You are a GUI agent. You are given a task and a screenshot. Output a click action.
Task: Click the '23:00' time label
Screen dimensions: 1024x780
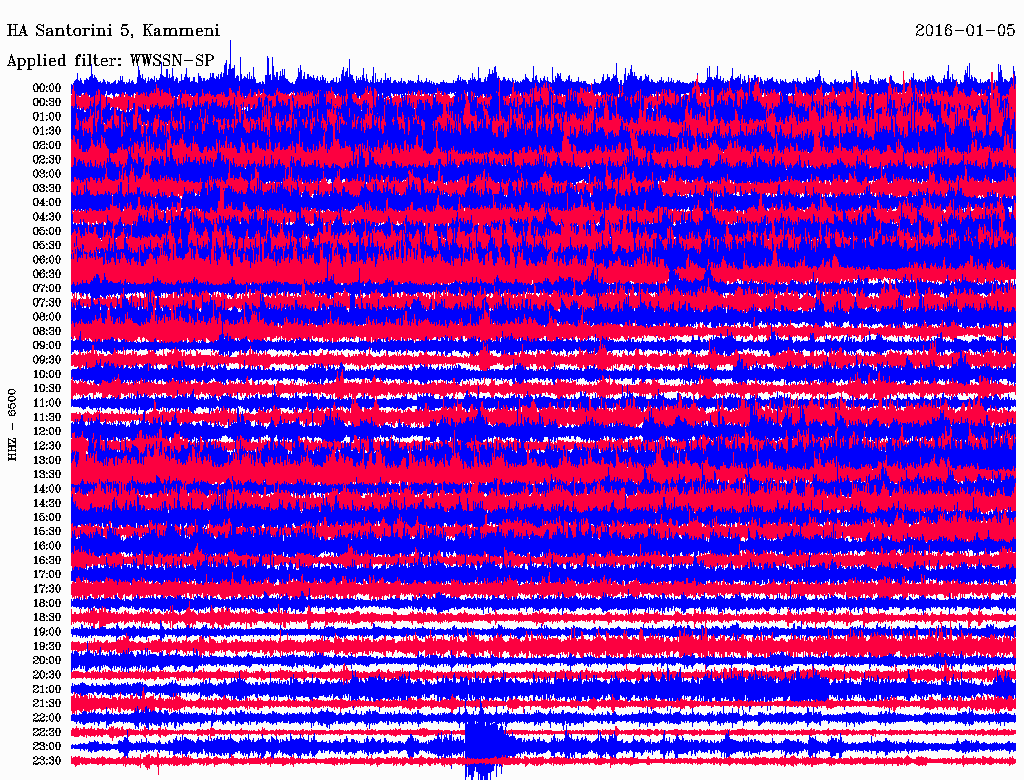[x=47, y=747]
